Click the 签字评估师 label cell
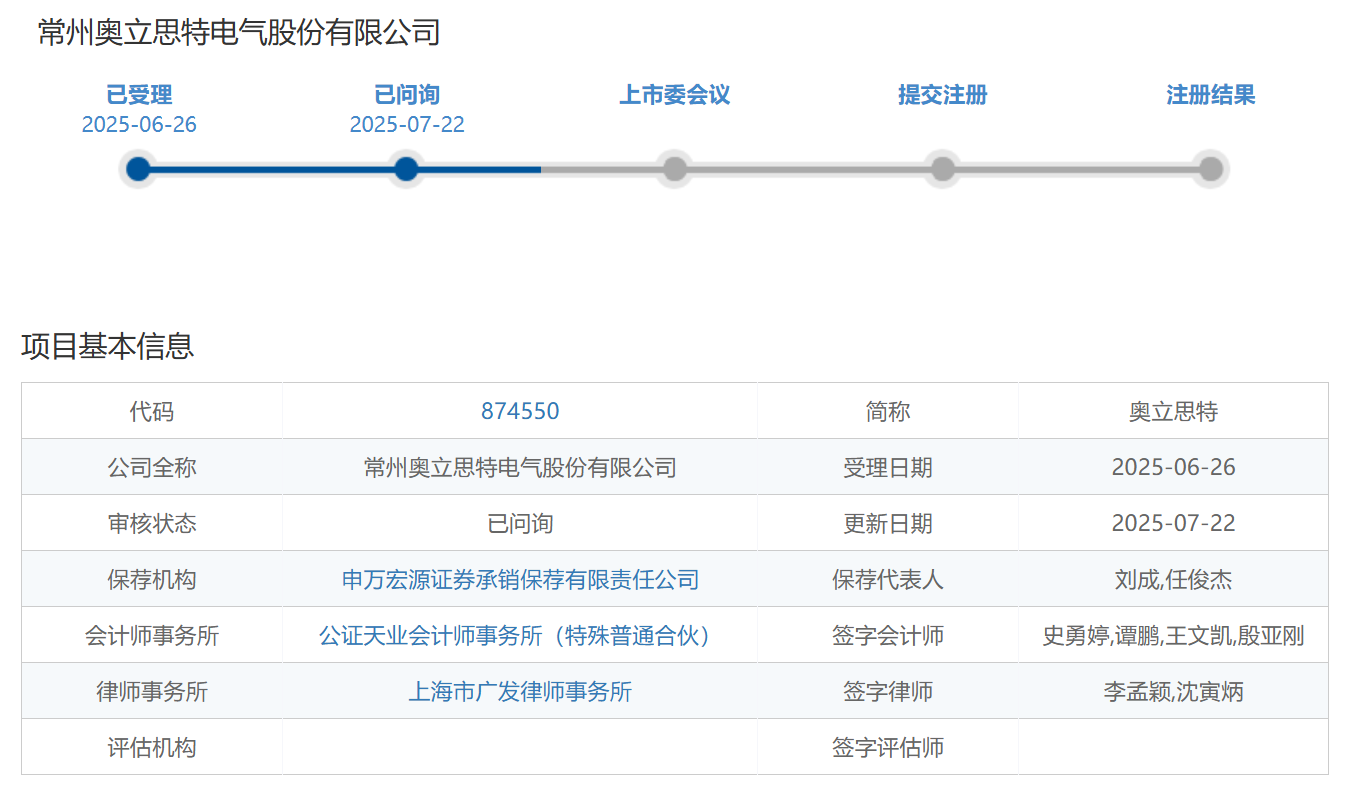This screenshot has width=1351, height=795. click(x=888, y=747)
